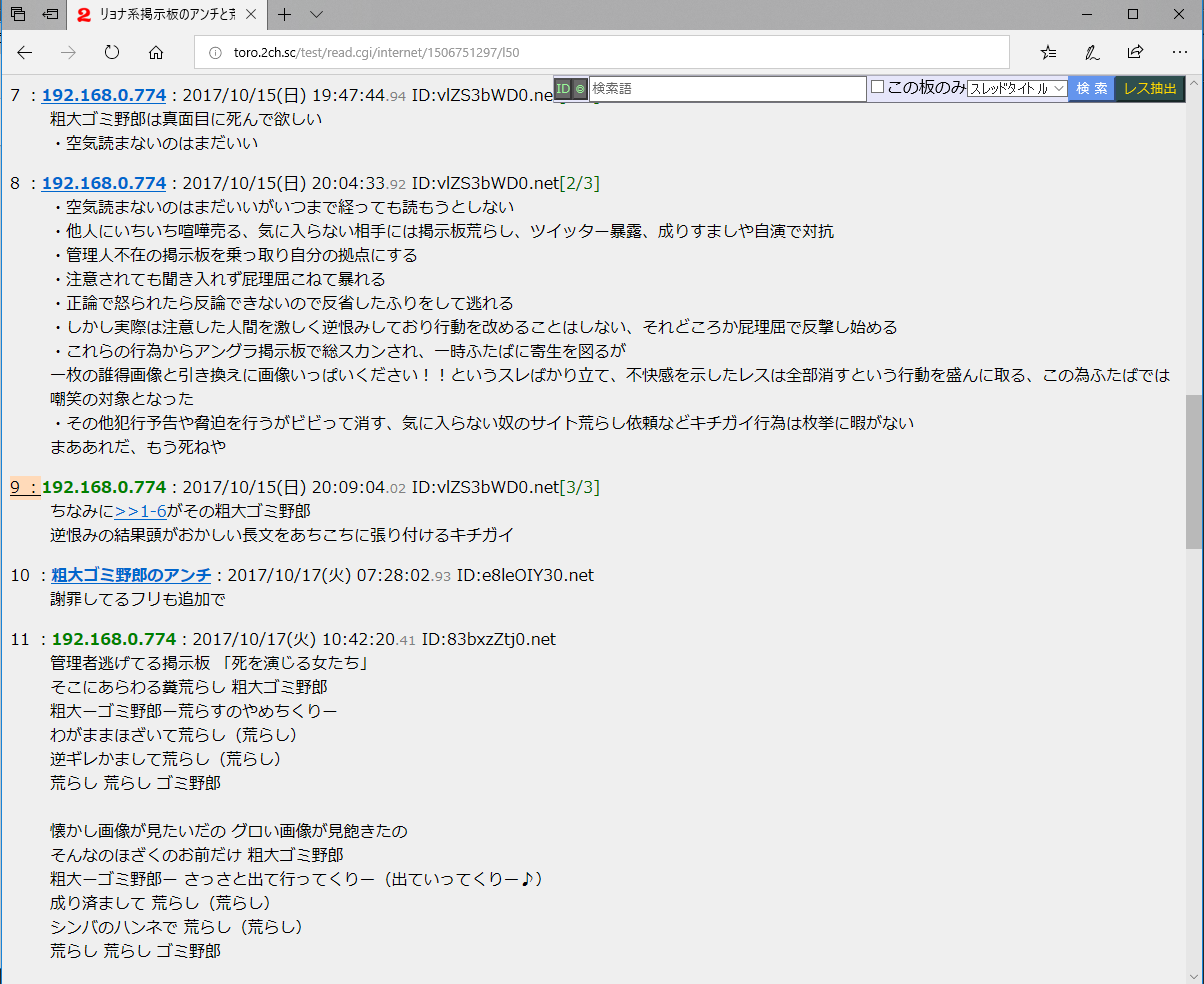Follow the >>1-6 anchor link
The width and height of the screenshot is (1204, 984).
[141, 511]
